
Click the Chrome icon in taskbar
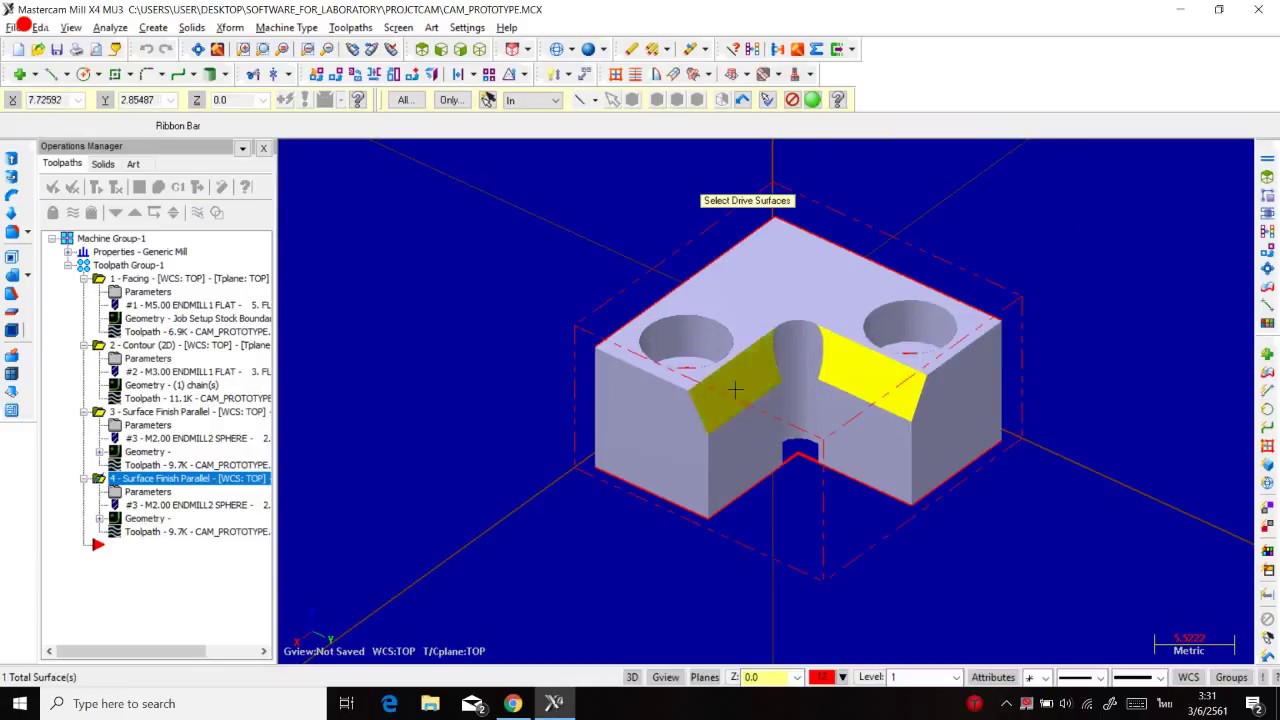[x=512, y=703]
